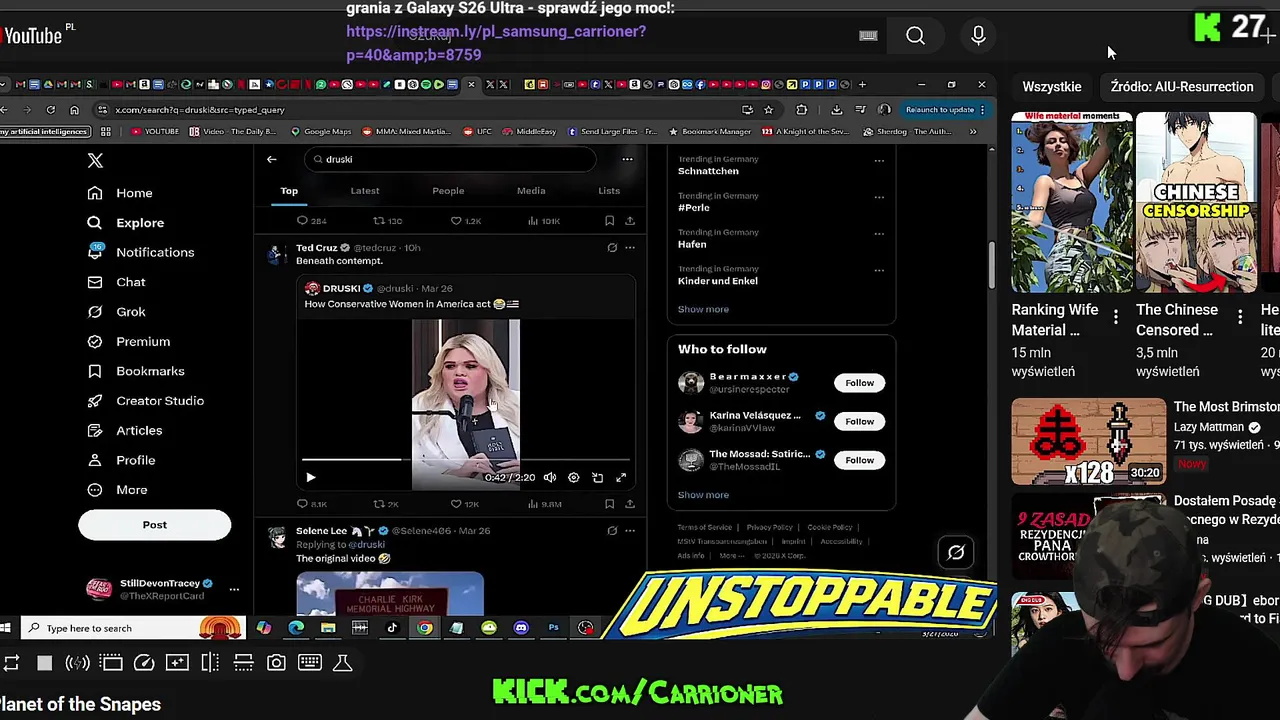Image resolution: width=1280 pixels, height=720 pixels.
Task: Open Home in the X sidebar
Action: [120, 193]
